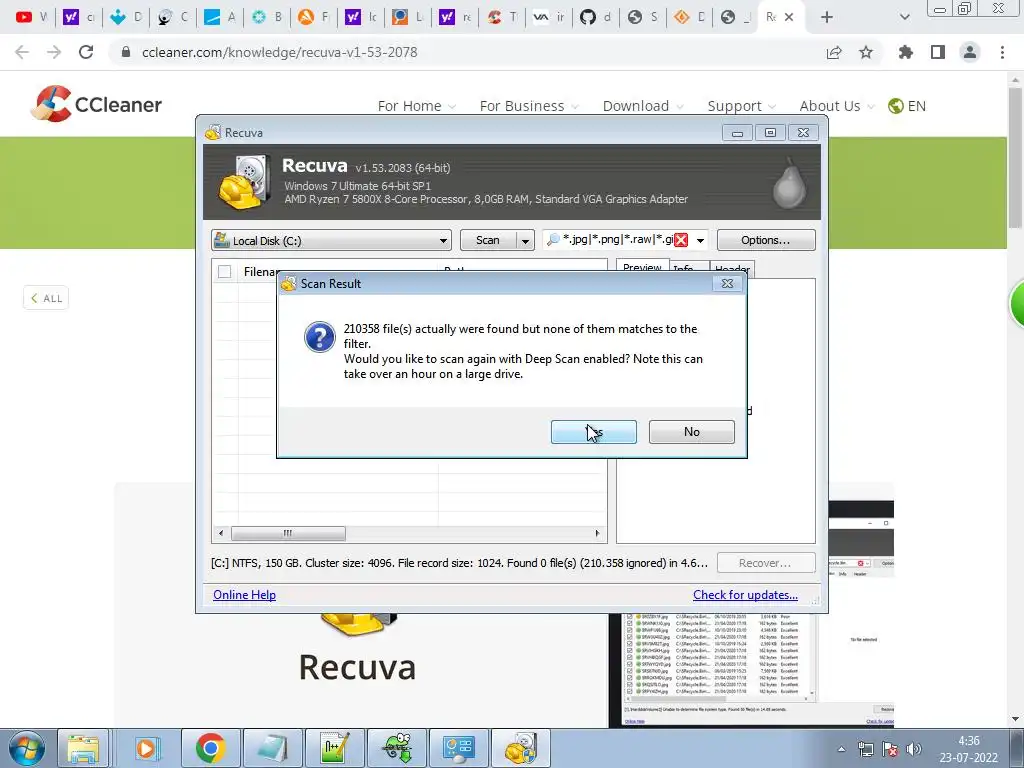Clear the file filter with red X

pyautogui.click(x=680, y=240)
